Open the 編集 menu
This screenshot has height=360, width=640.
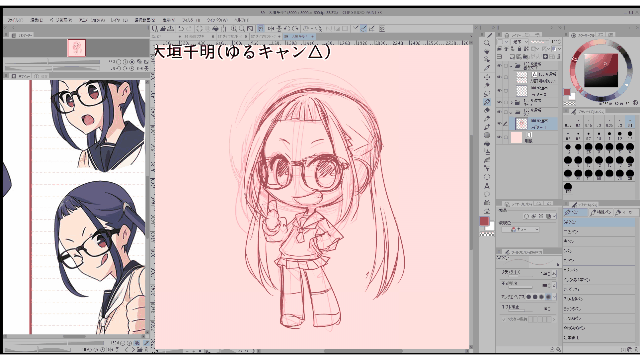37,20
